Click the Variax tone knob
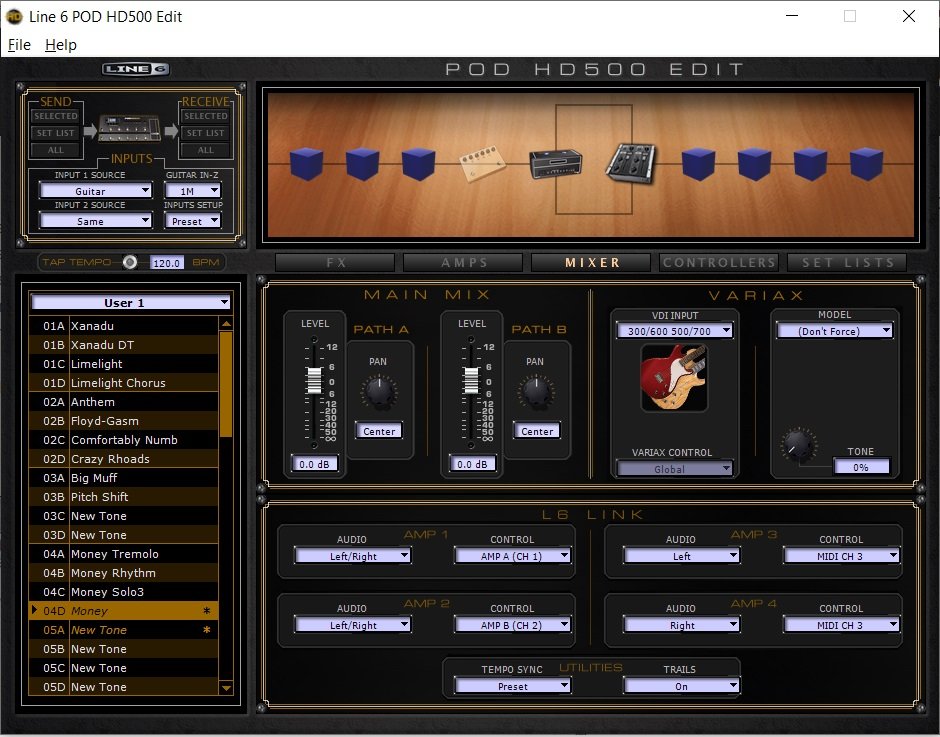 pyautogui.click(x=799, y=445)
